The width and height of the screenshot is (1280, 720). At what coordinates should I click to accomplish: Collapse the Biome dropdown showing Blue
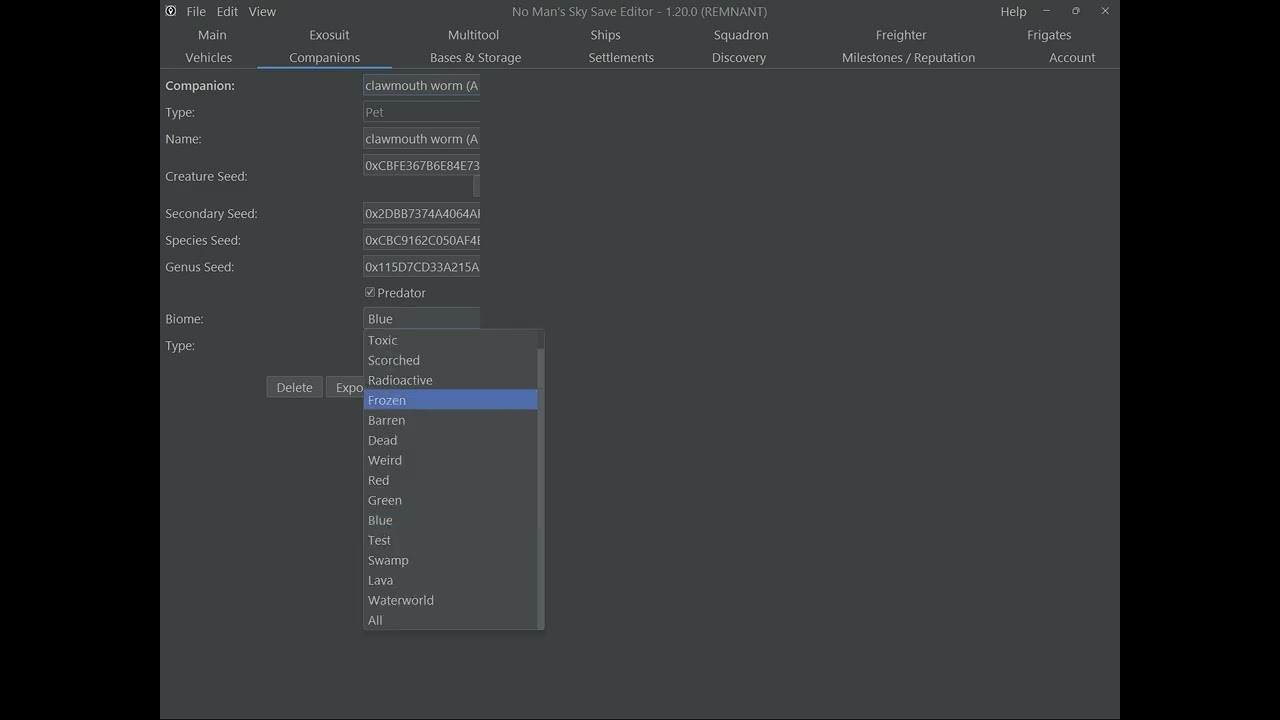421,319
